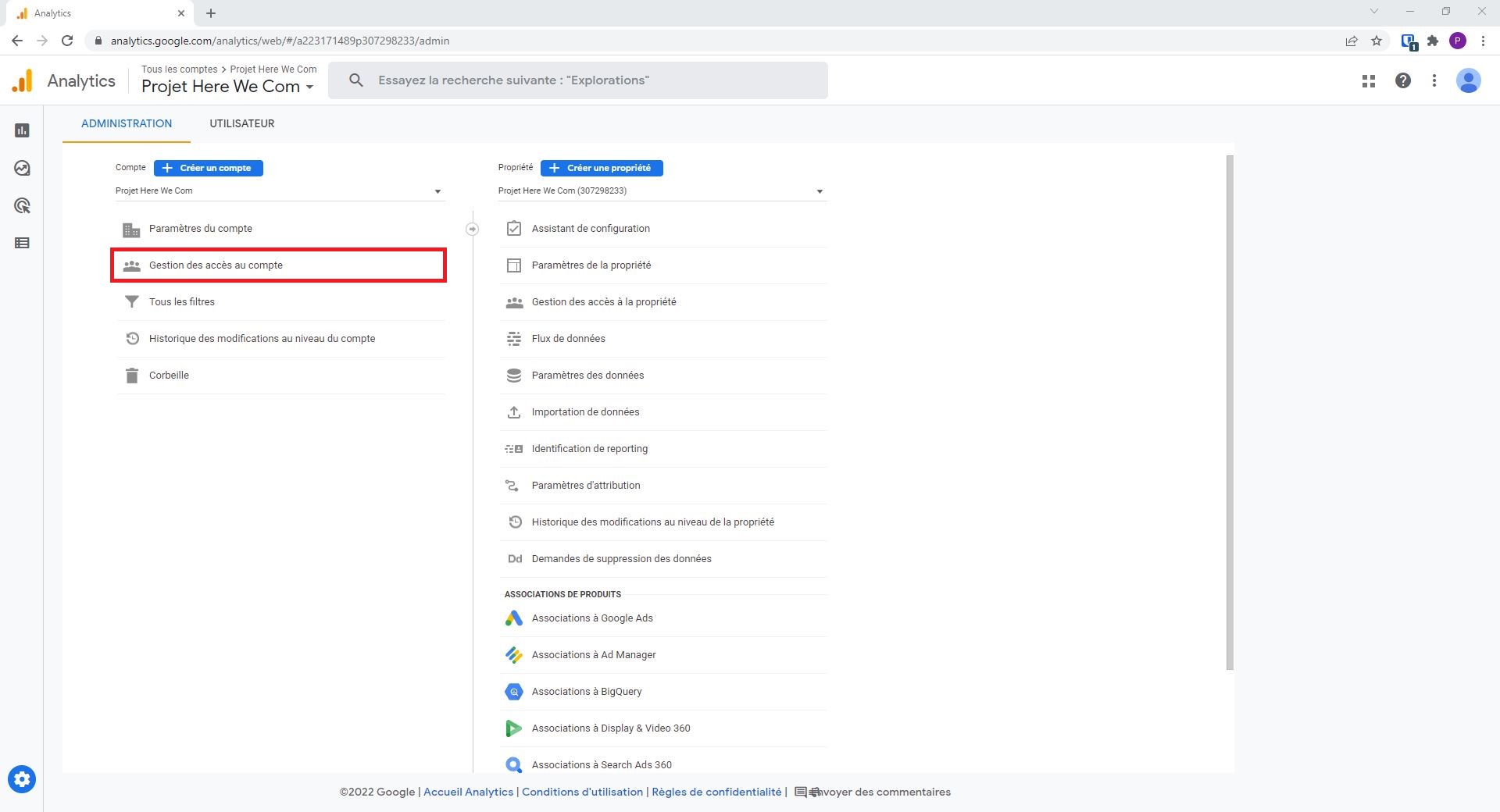Image resolution: width=1500 pixels, height=812 pixels.
Task: Open Paramètres des données
Action: coord(664,376)
